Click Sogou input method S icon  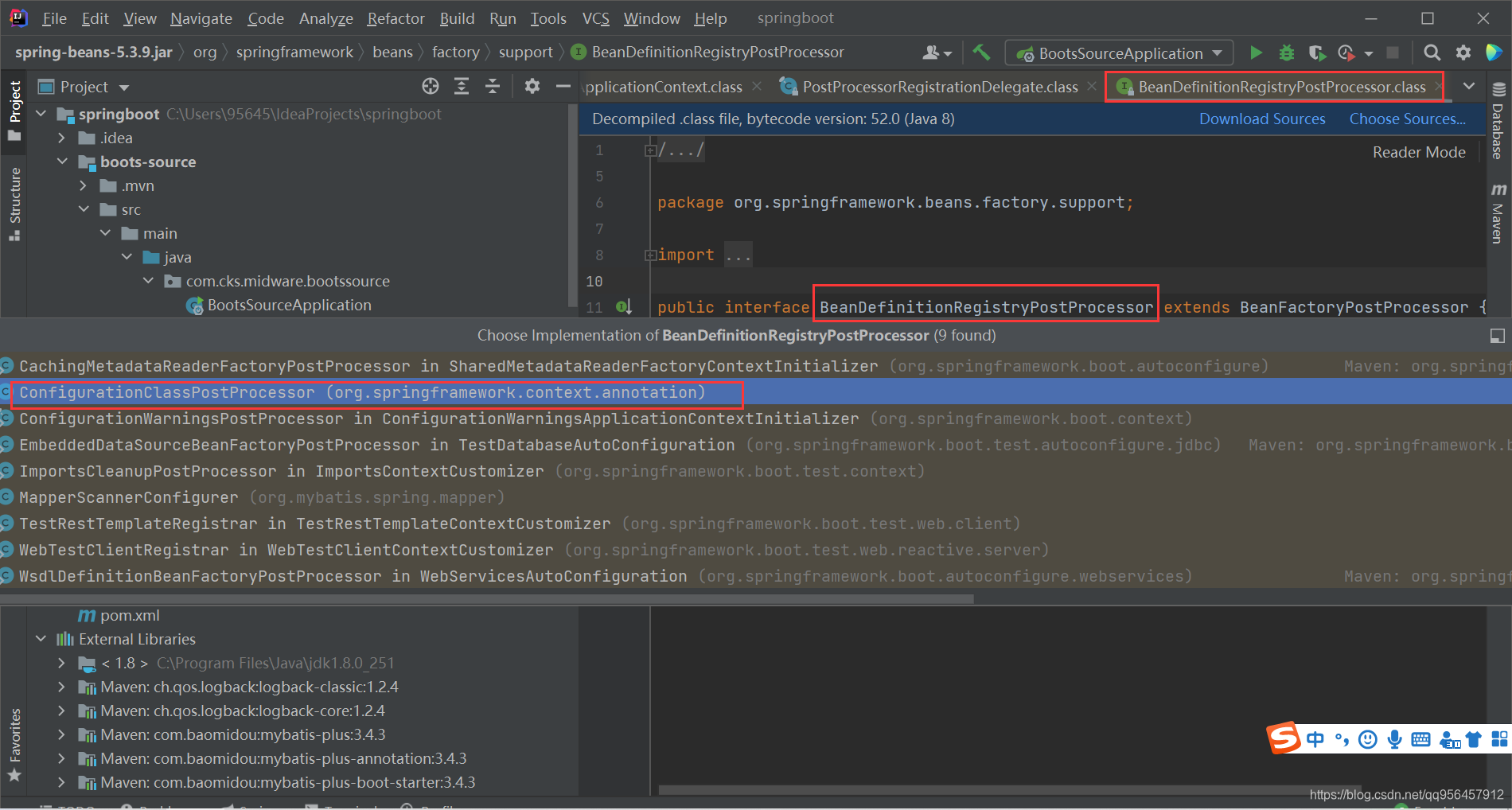click(x=1284, y=738)
